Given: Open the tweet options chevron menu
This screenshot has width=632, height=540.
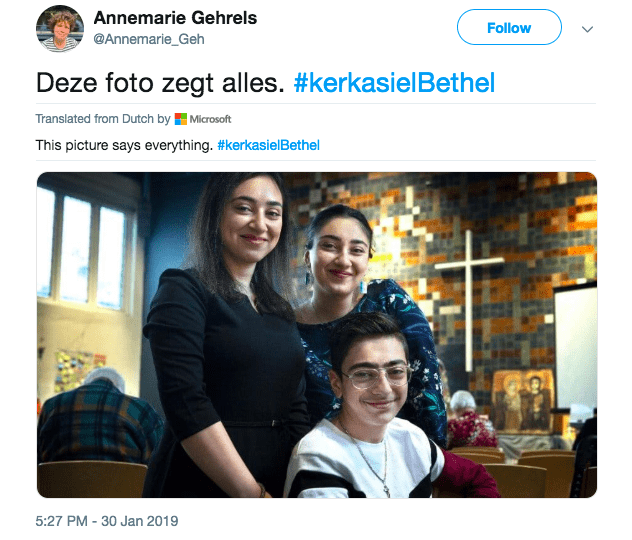Looking at the screenshot, I should (x=587, y=29).
